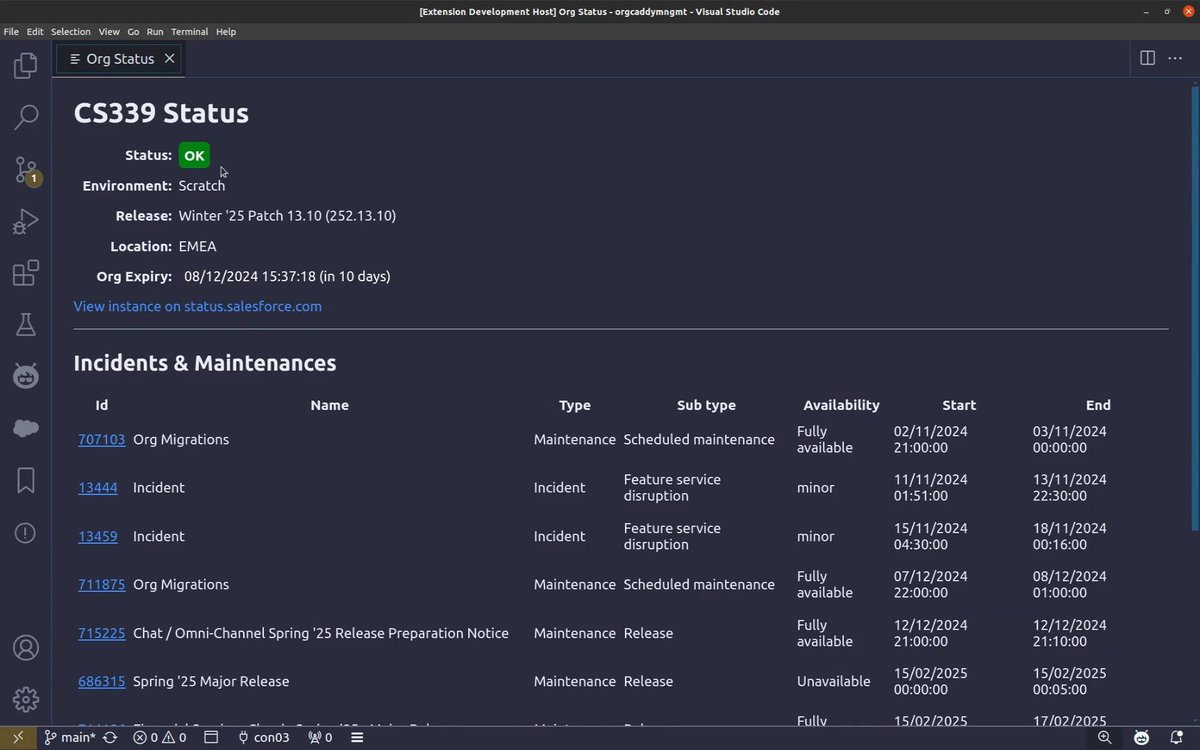The image size is (1200, 750).
Task: Click the Incidents & Maintenances heading
Action: coord(205,363)
